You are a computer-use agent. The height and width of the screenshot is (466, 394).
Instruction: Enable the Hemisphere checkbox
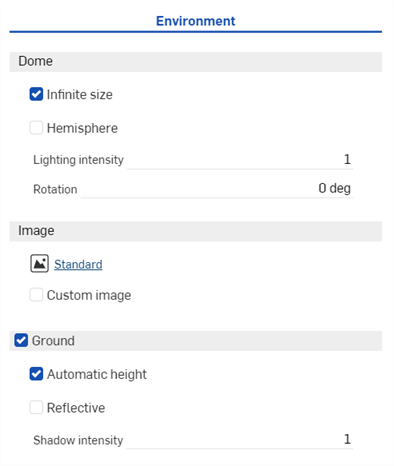[36, 128]
